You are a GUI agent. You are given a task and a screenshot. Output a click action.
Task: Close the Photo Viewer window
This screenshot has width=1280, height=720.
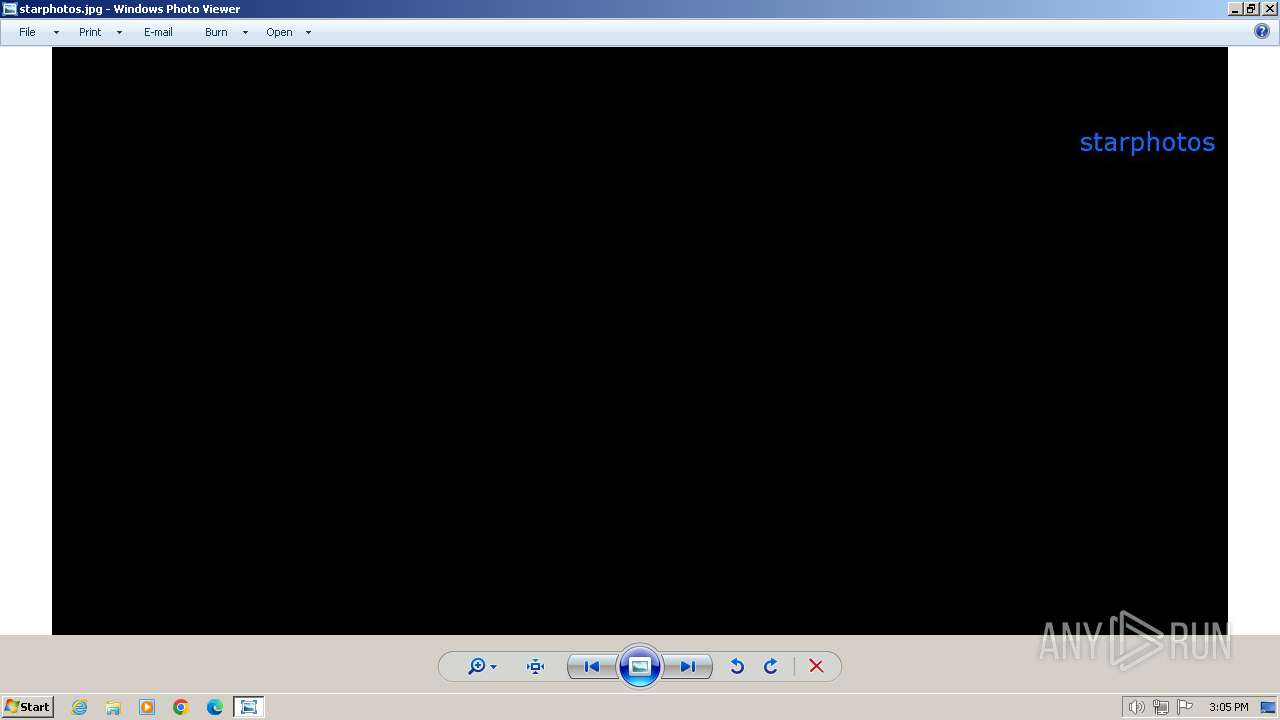(x=1269, y=9)
